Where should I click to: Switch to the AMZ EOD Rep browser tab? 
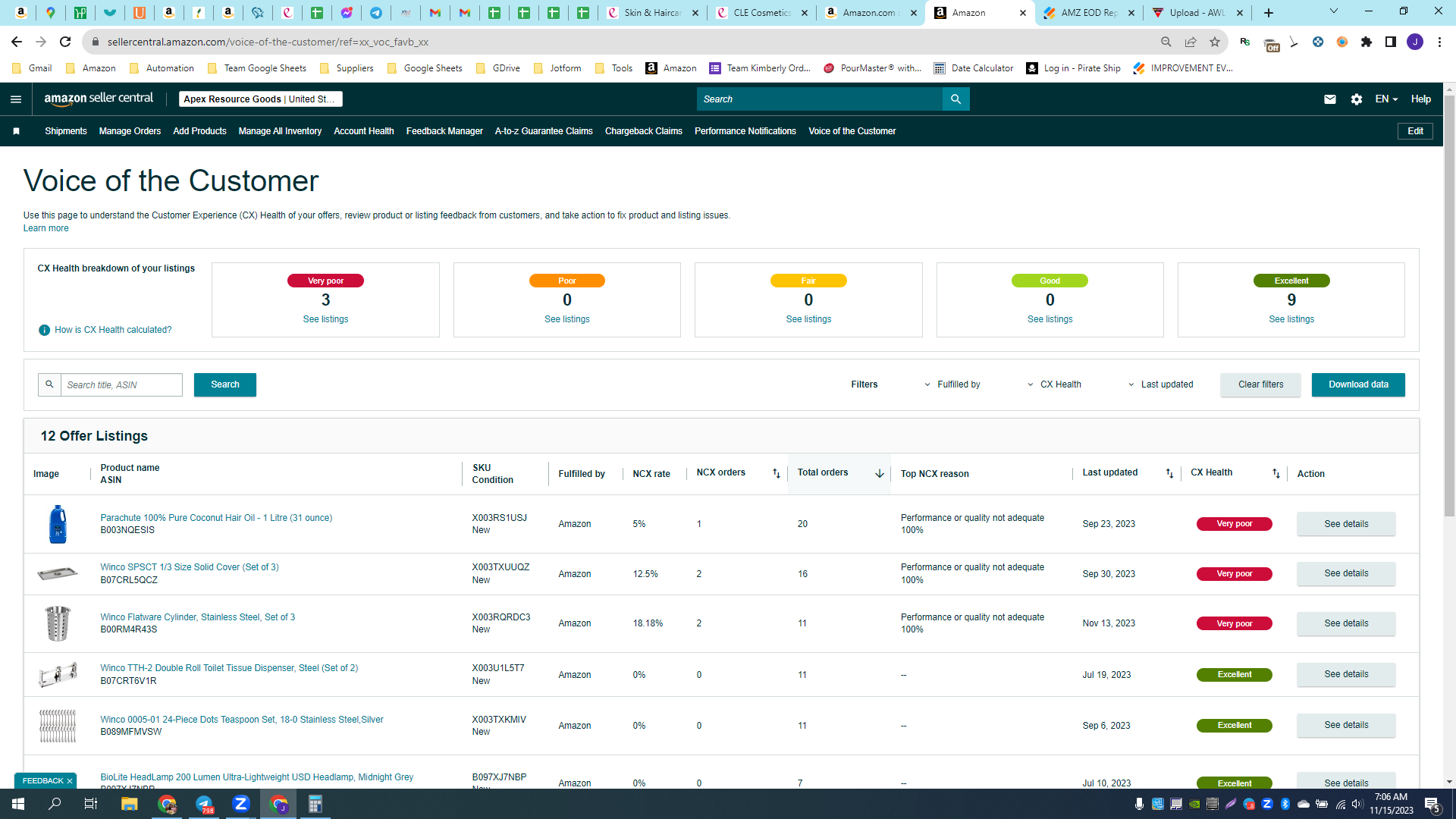1089,13
